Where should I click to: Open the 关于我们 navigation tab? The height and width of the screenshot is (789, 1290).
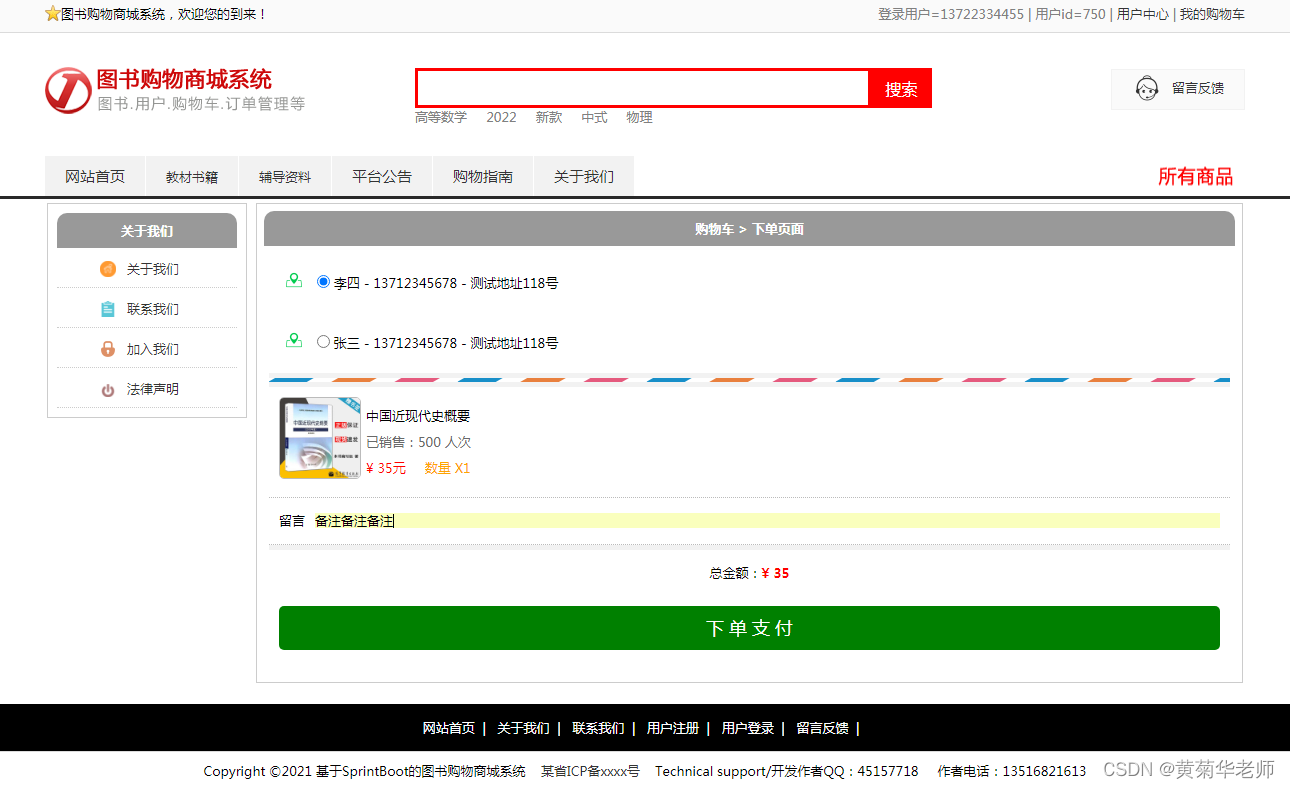[x=584, y=177]
